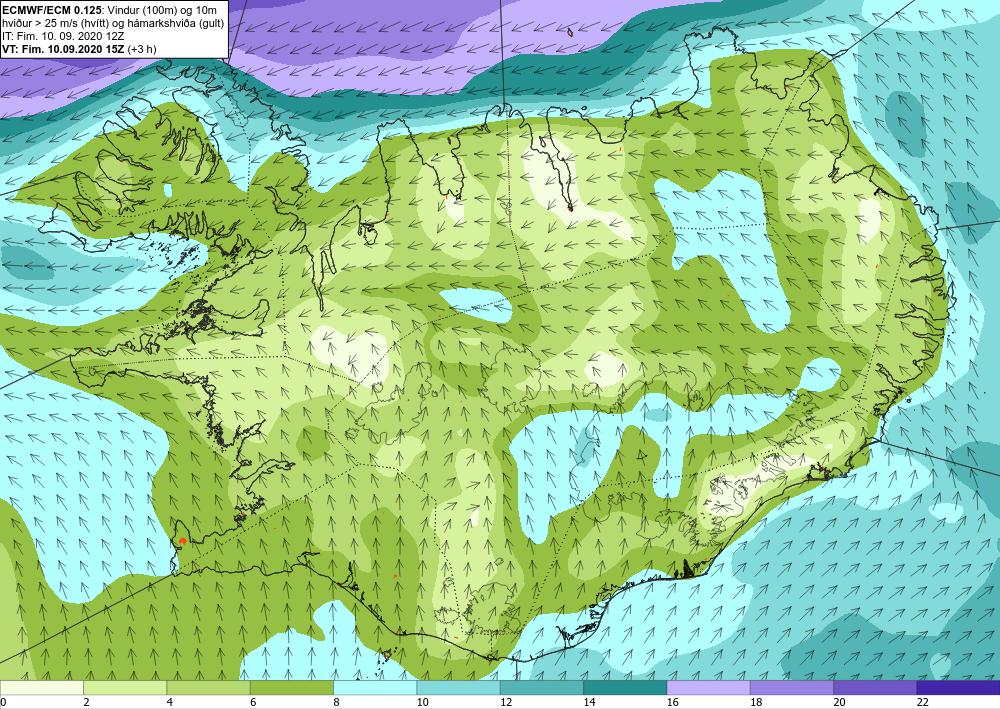Pick the 4–6 m/s green legend swatch

point(209,687)
